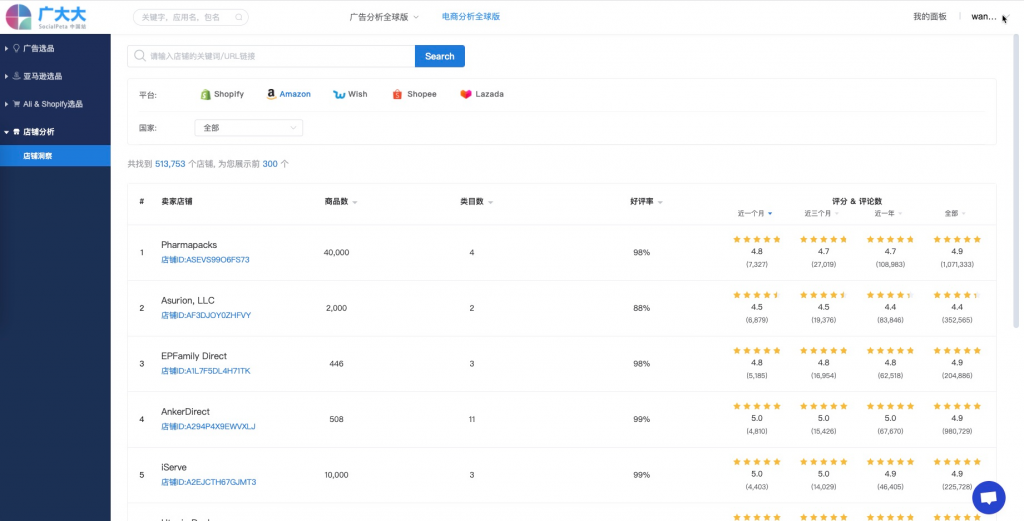
Task: Select Wish platform filter
Action: point(350,95)
